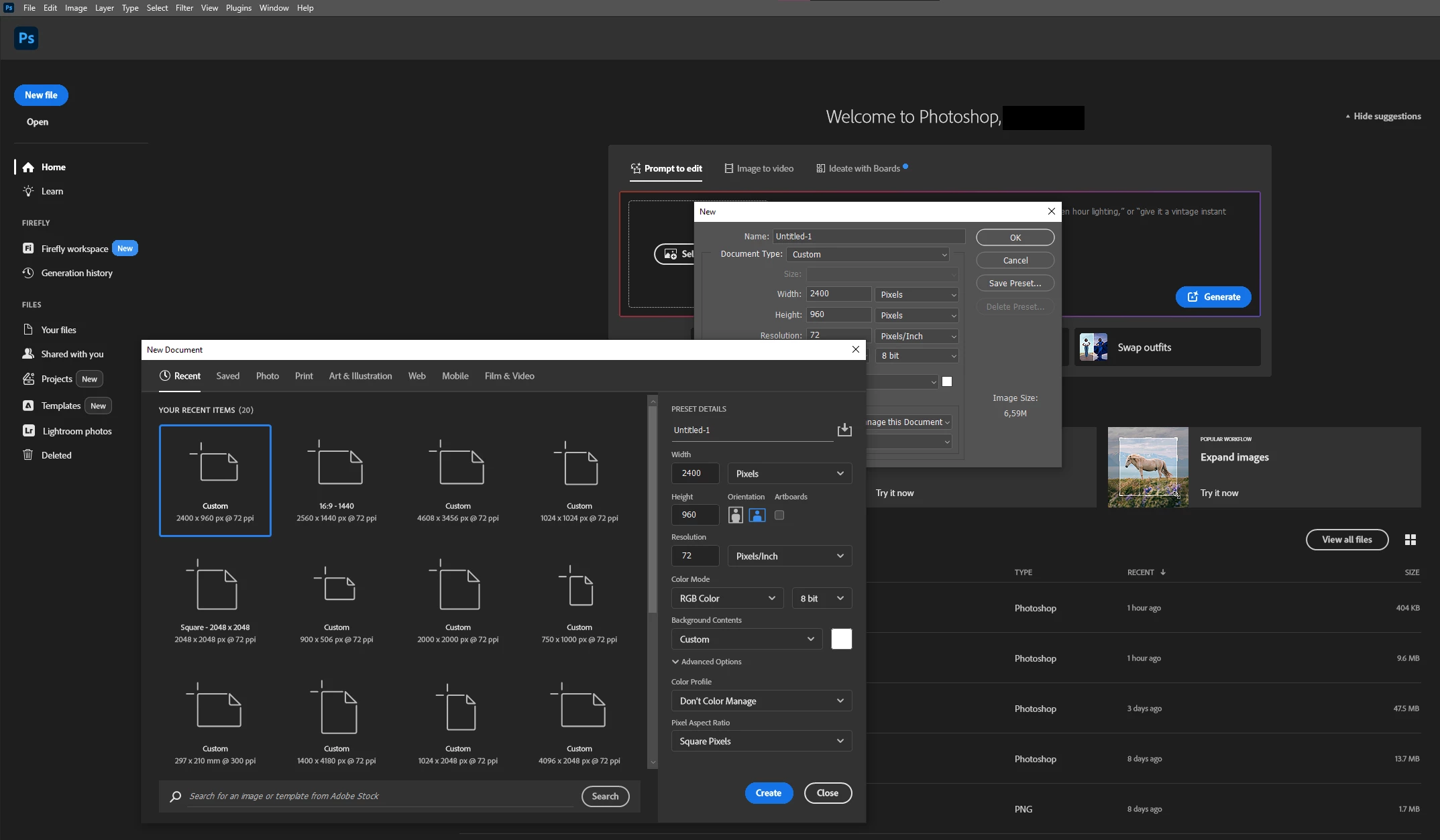Open Document Type dropdown in New dialog
Screen dimensions: 1440x840
tap(869, 254)
